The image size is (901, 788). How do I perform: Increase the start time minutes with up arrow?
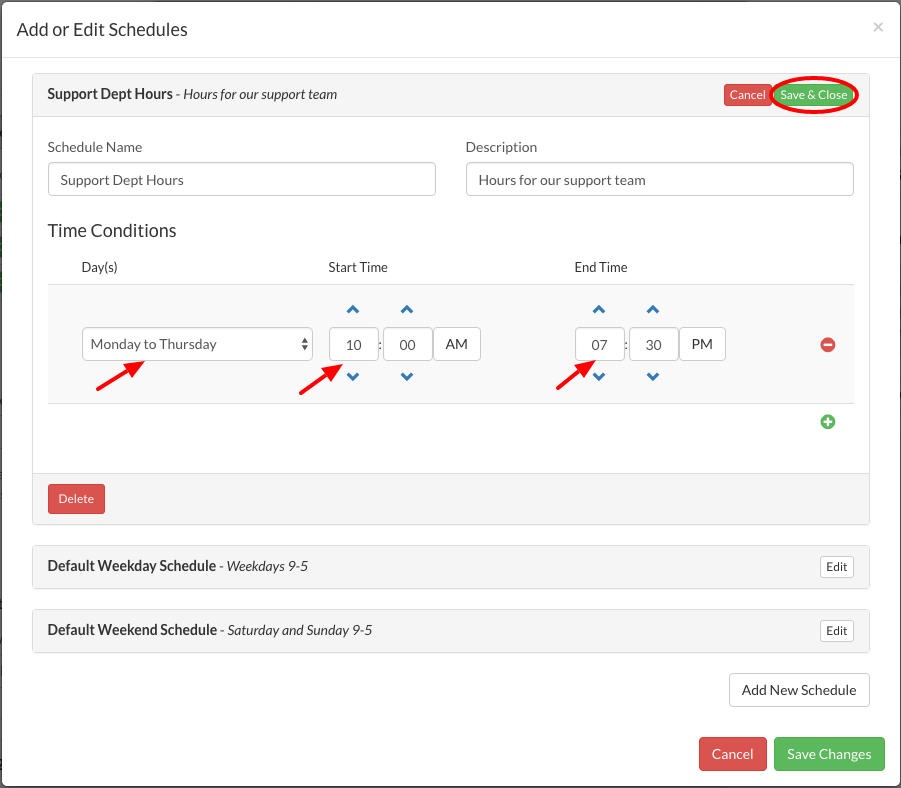pyautogui.click(x=407, y=310)
